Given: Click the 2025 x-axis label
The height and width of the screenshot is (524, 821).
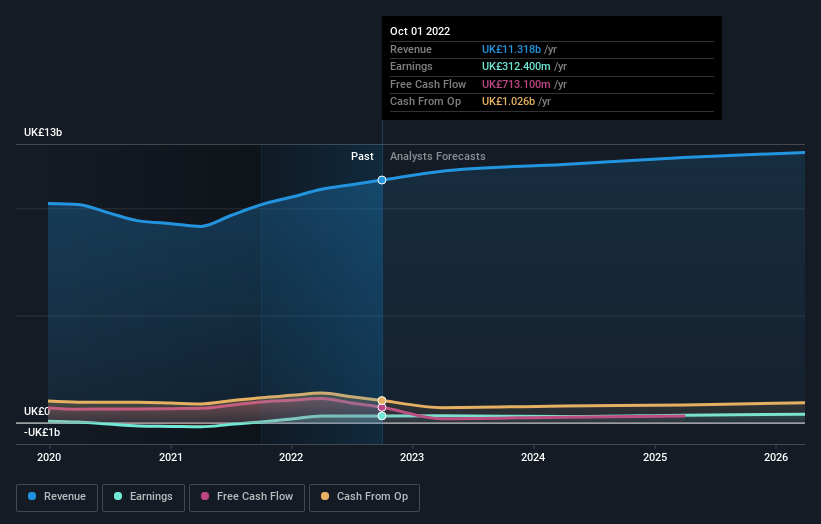Looking at the screenshot, I should tap(655, 458).
